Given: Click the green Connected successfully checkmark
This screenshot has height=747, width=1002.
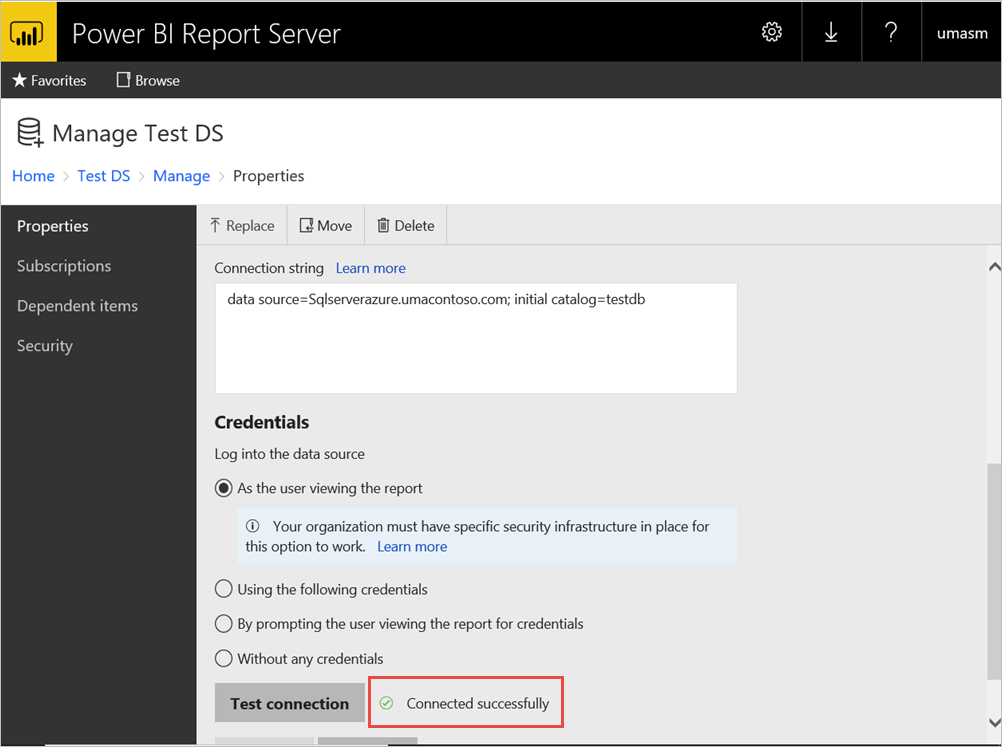Looking at the screenshot, I should (386, 702).
